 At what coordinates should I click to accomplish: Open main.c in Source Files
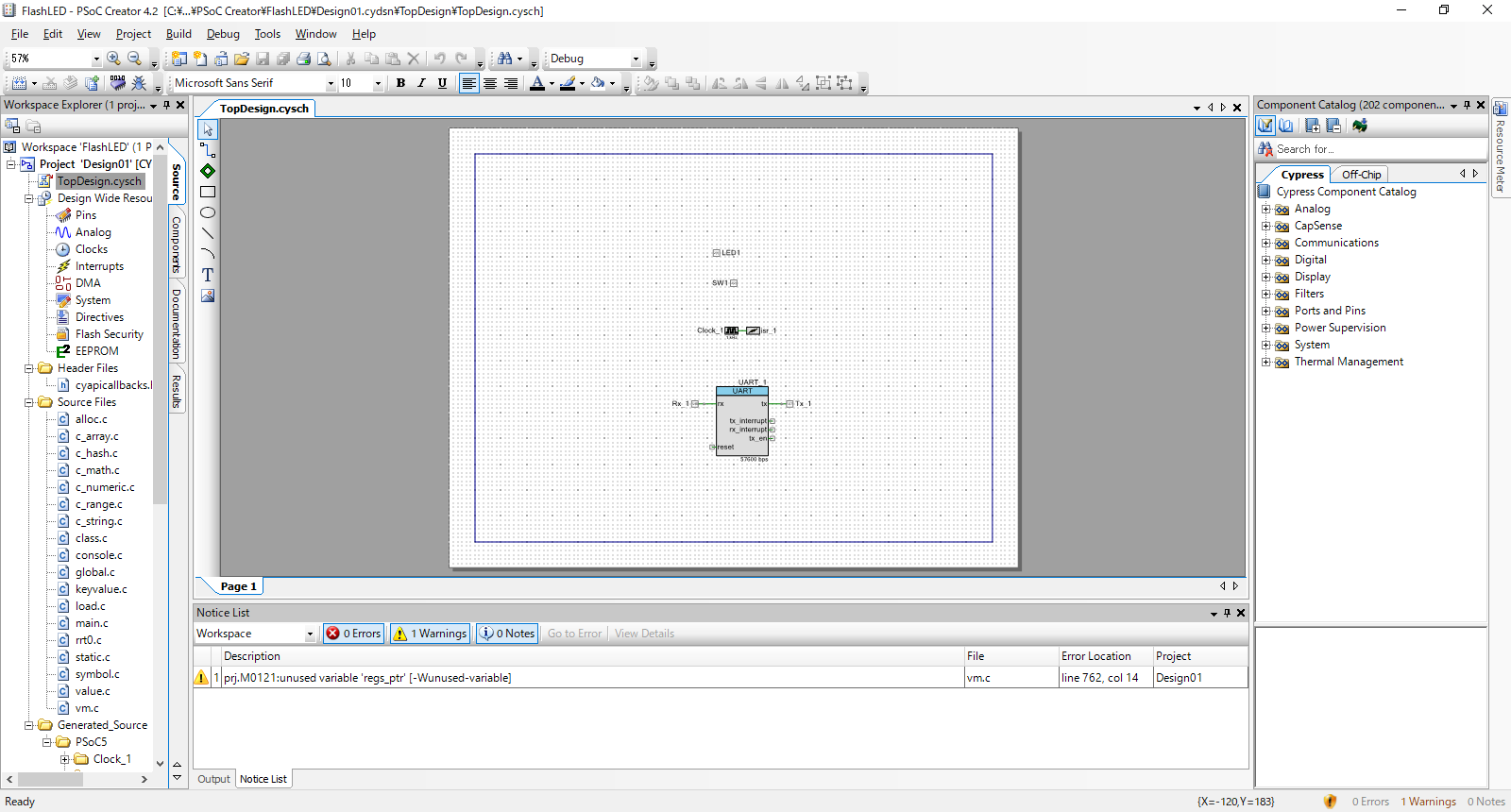click(x=92, y=623)
